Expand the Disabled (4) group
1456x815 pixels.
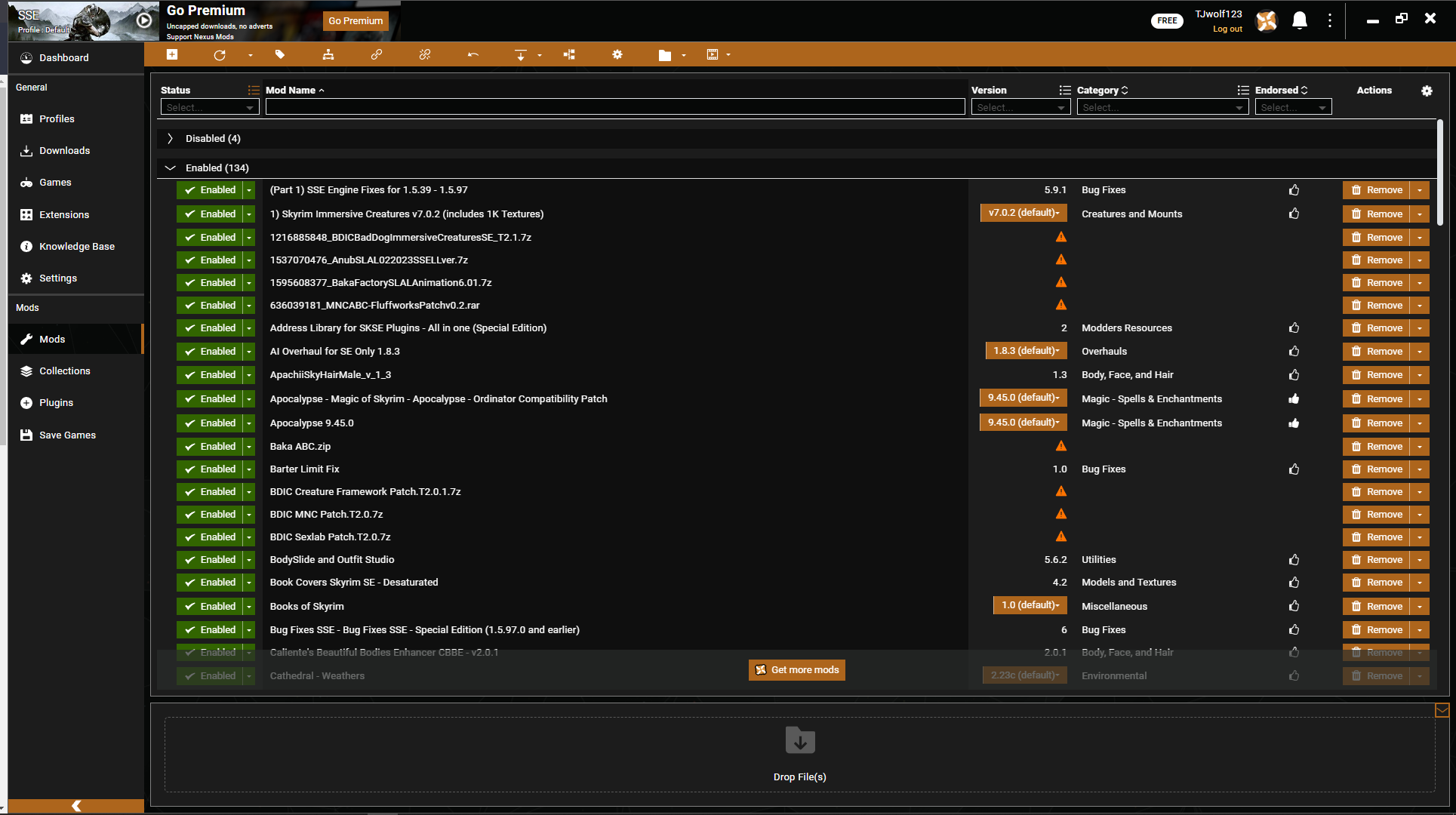point(170,138)
